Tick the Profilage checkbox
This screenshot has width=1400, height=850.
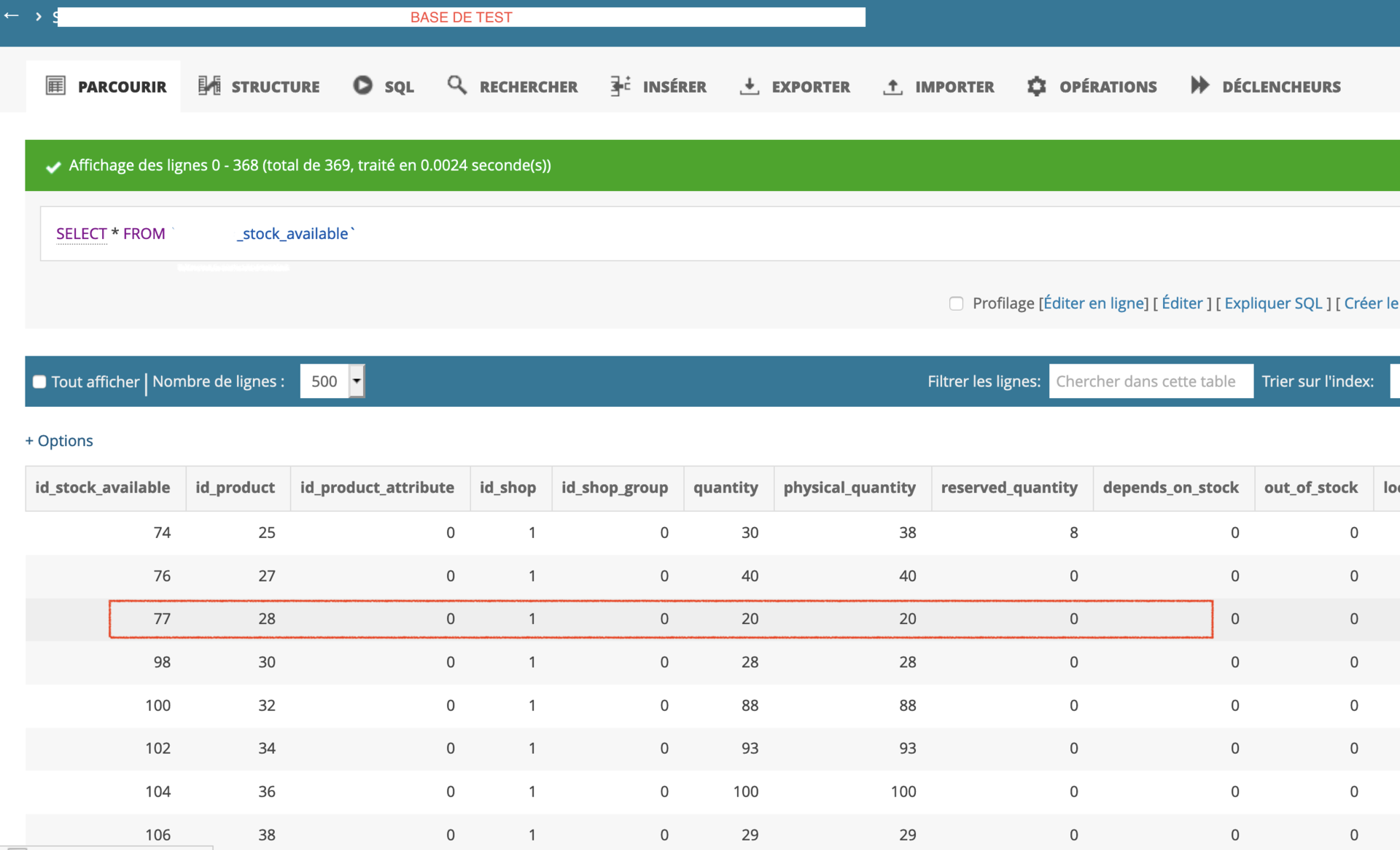pos(956,303)
